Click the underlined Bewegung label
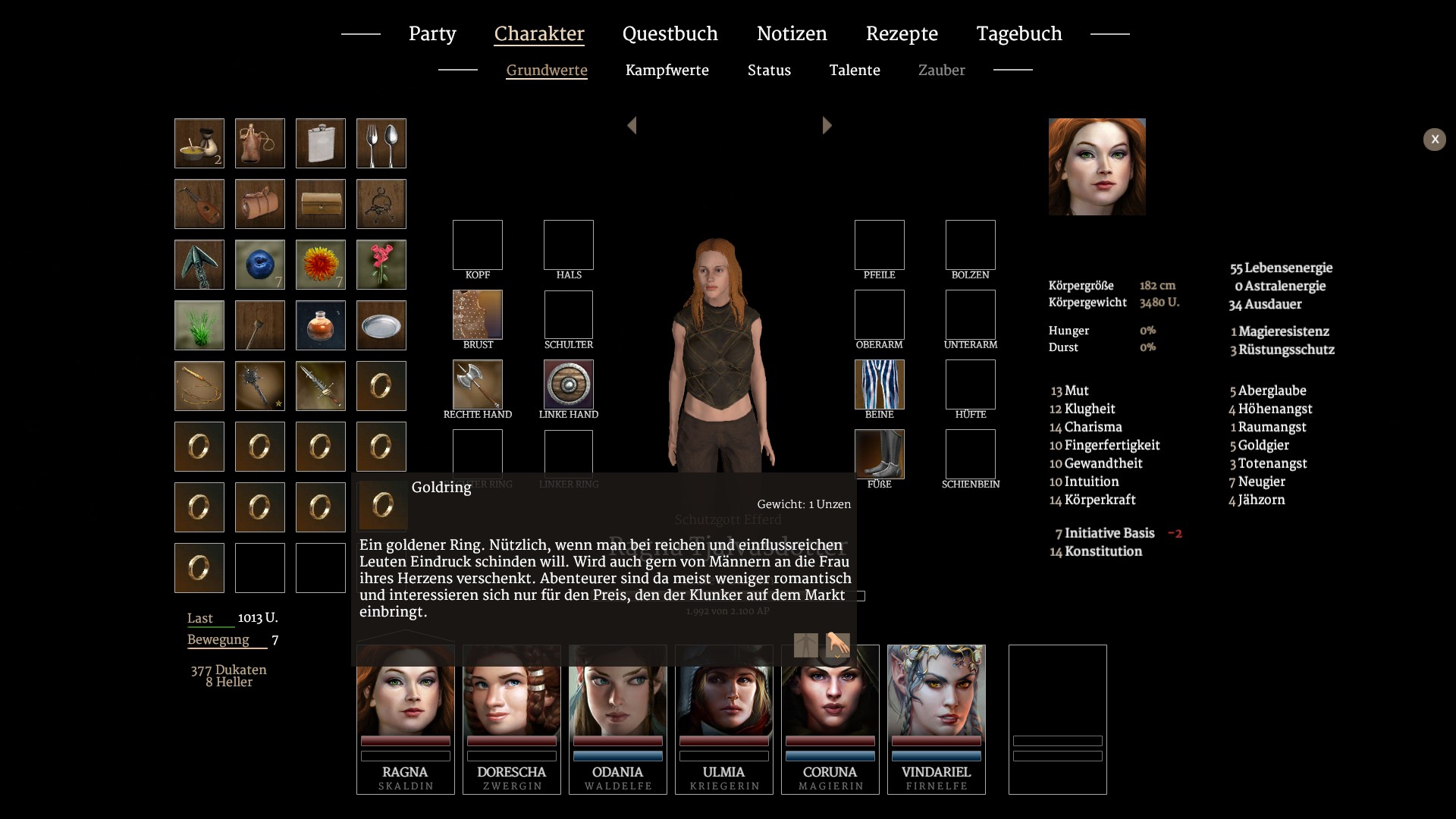This screenshot has height=819, width=1456. point(218,639)
